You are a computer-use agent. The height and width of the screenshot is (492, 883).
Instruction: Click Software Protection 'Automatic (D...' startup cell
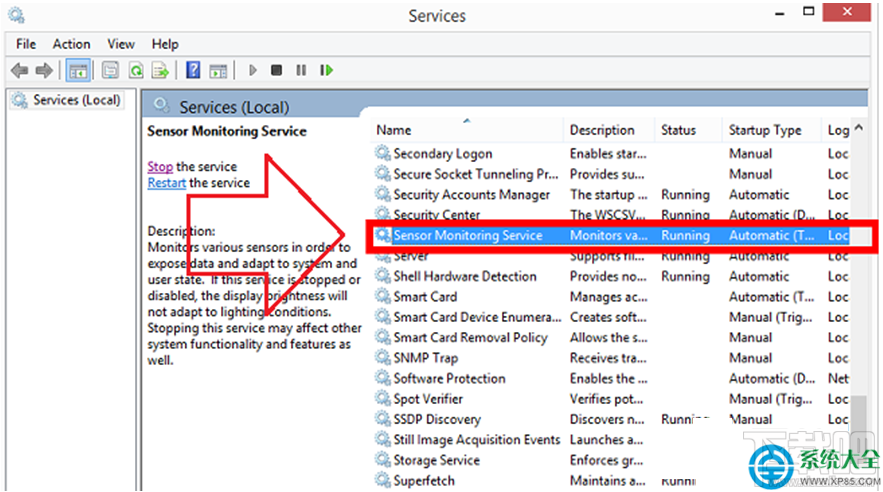click(x=771, y=378)
